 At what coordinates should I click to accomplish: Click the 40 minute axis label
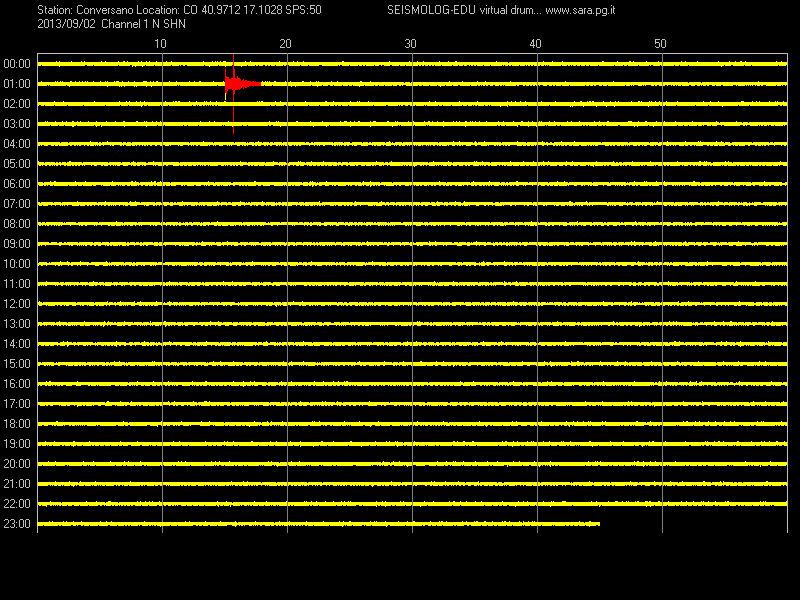click(x=535, y=44)
